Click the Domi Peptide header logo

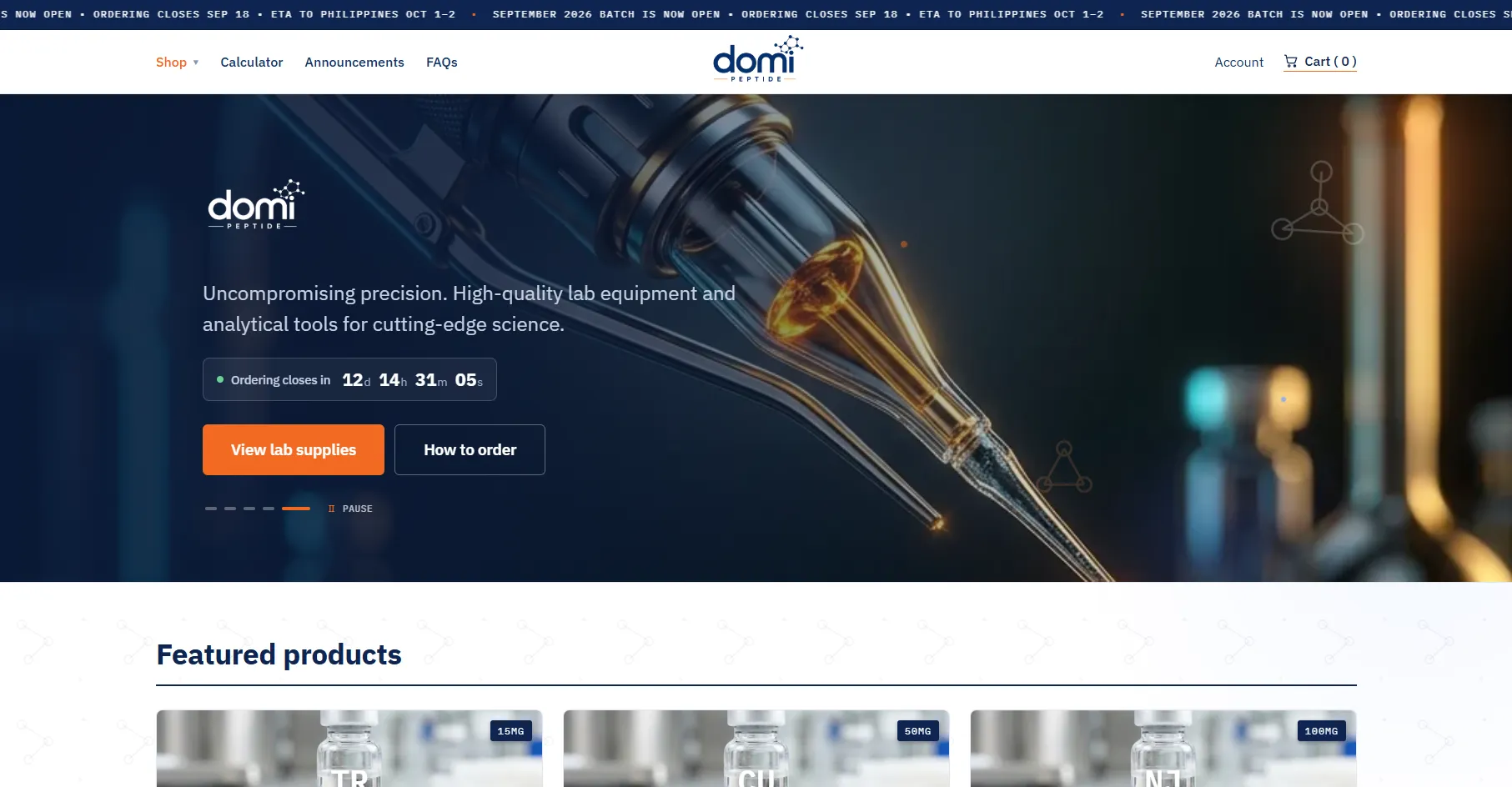point(757,59)
